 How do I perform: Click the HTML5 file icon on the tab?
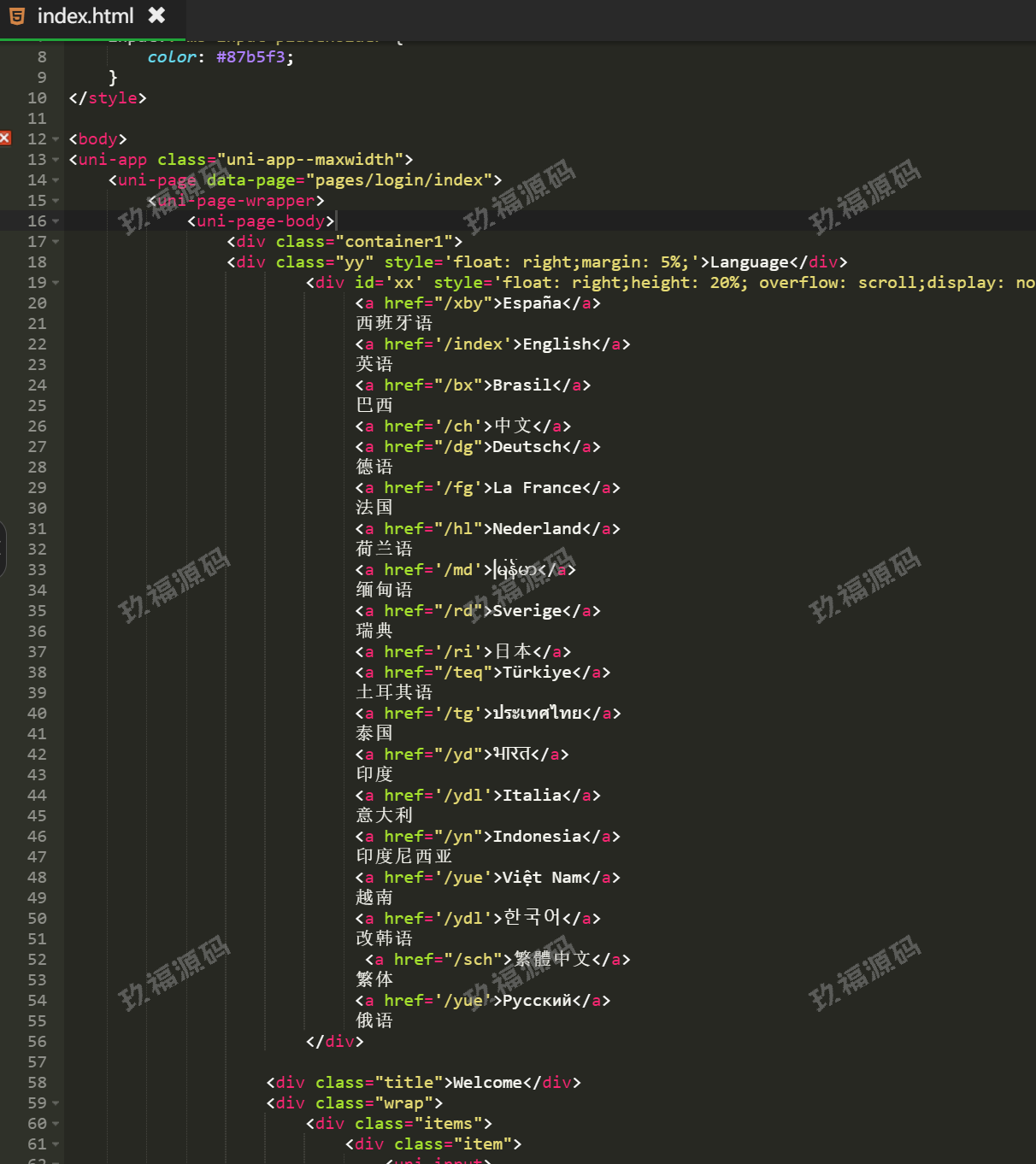coord(17,15)
